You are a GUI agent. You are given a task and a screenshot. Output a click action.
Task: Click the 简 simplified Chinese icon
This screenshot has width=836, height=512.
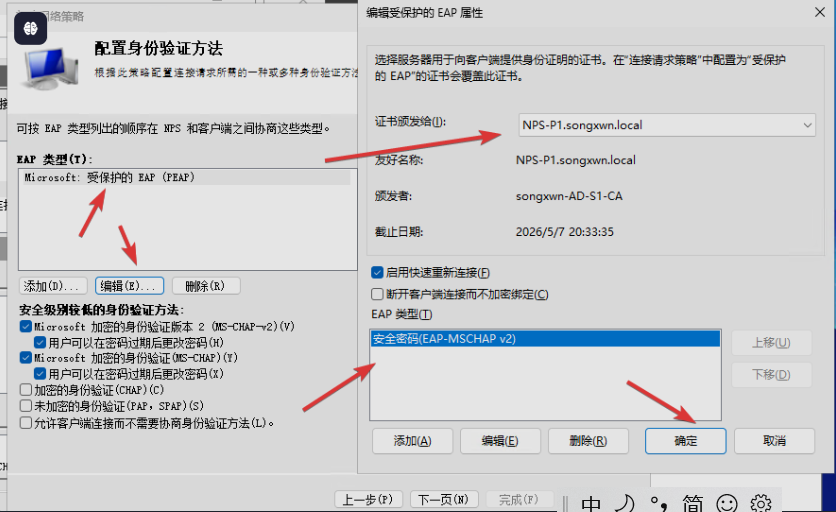(692, 503)
